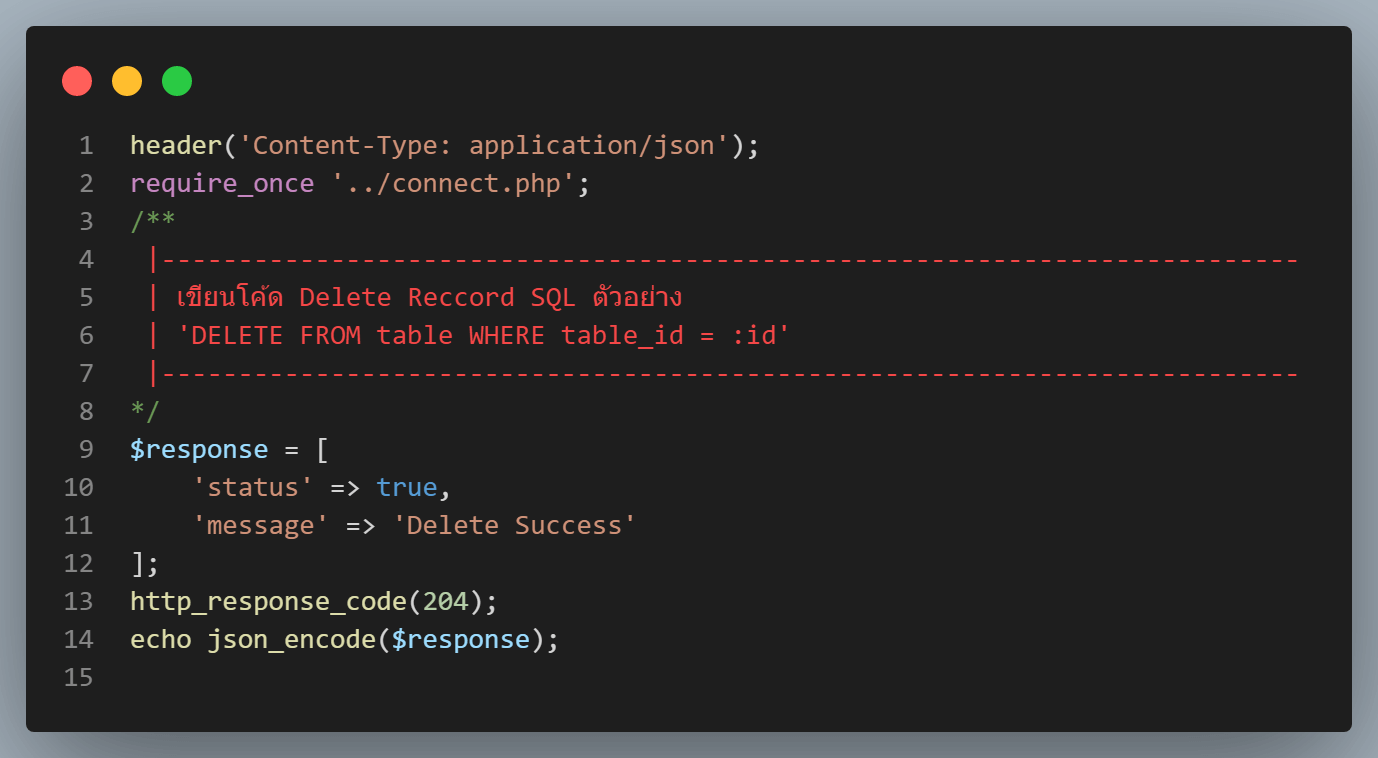Image resolution: width=1378 pixels, height=758 pixels.
Task: Click the true value on line 10
Action: [406, 487]
